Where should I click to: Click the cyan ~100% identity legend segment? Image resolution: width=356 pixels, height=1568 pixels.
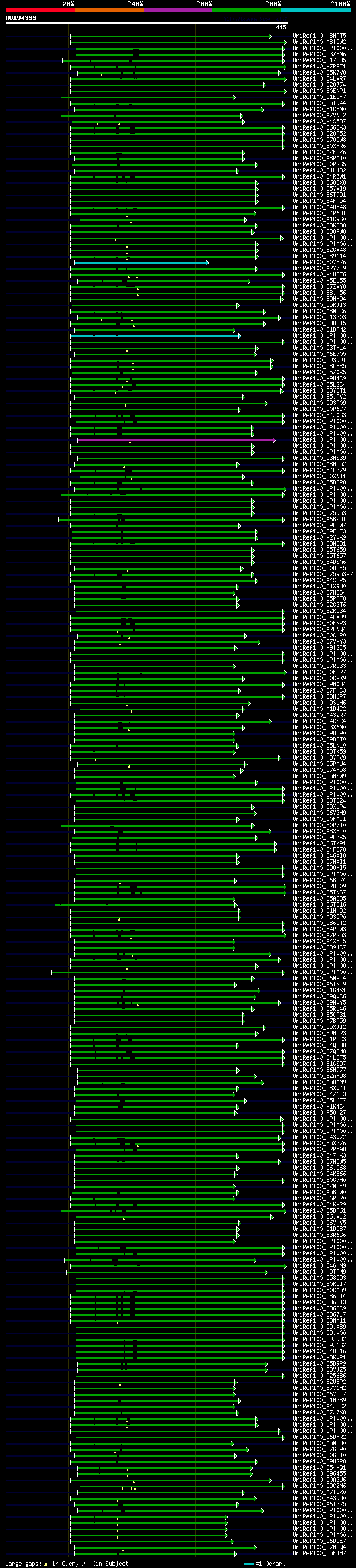coord(316,10)
